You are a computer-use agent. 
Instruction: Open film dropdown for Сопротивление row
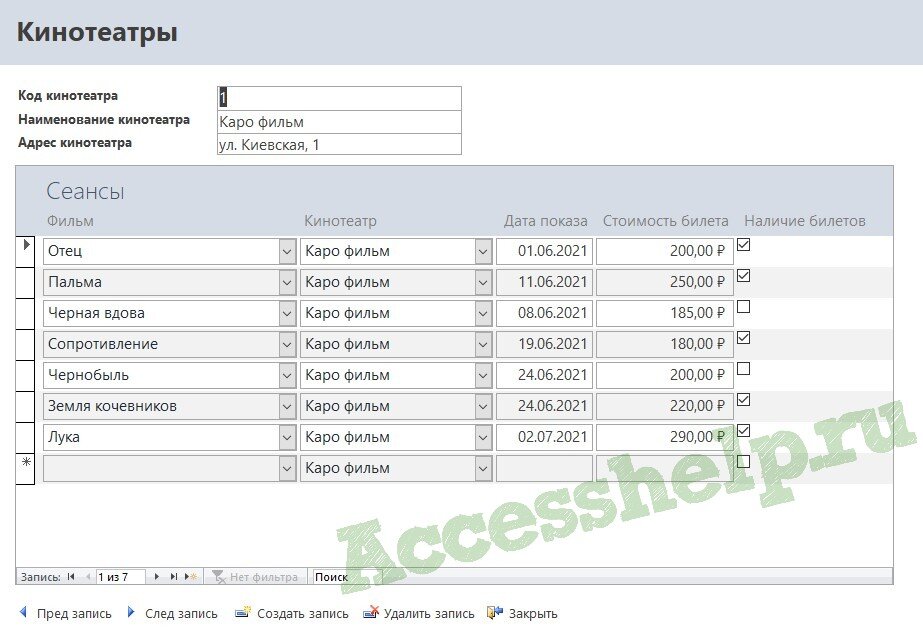click(x=287, y=344)
